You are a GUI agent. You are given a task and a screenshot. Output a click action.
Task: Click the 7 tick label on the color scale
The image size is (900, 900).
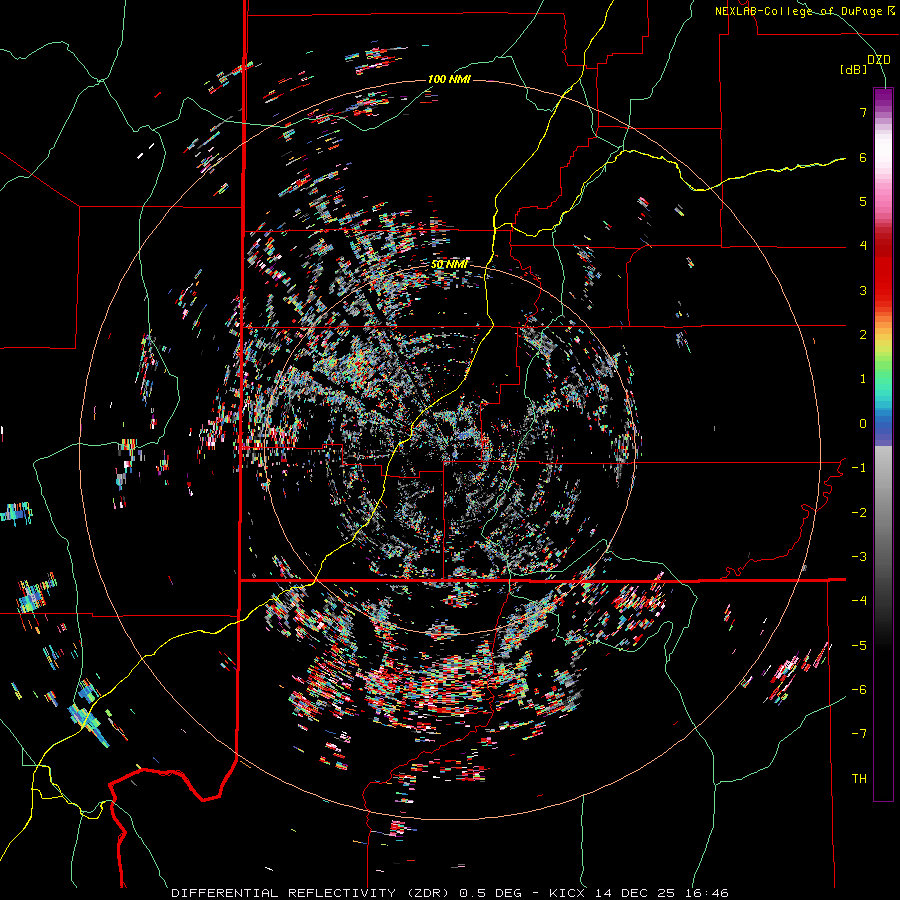coord(863,112)
